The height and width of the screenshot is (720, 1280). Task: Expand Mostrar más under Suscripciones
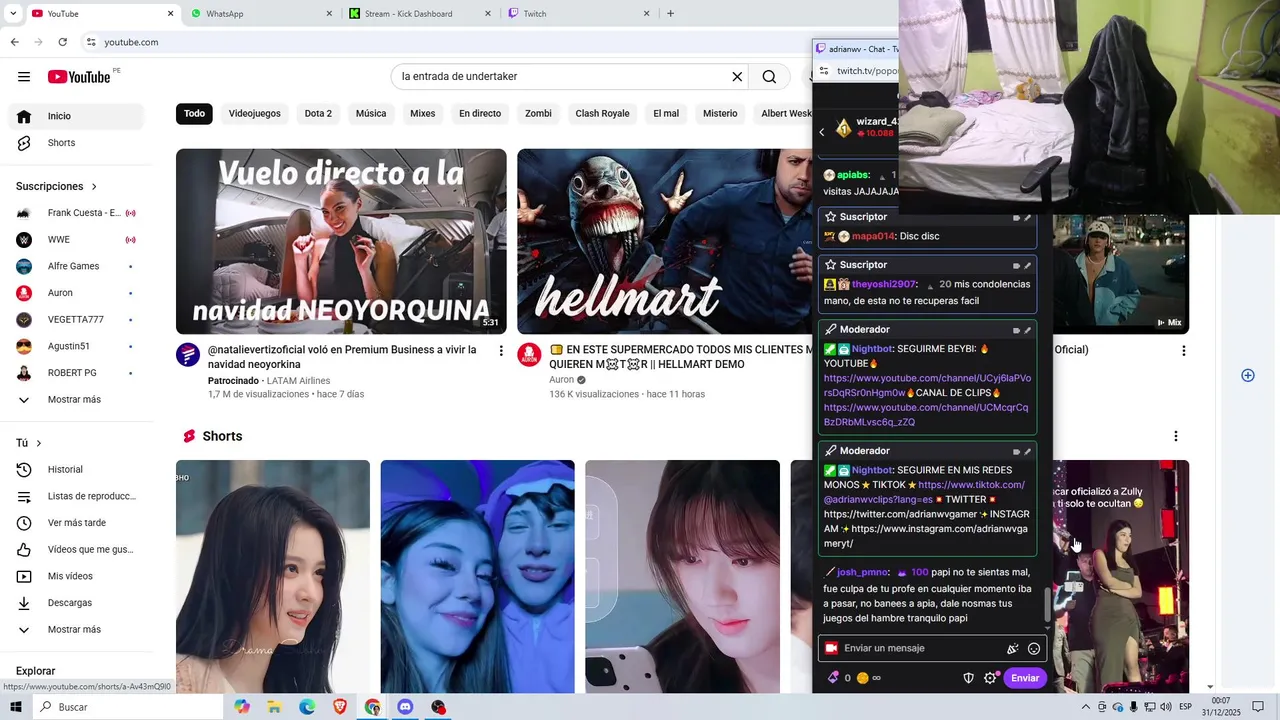point(76,400)
